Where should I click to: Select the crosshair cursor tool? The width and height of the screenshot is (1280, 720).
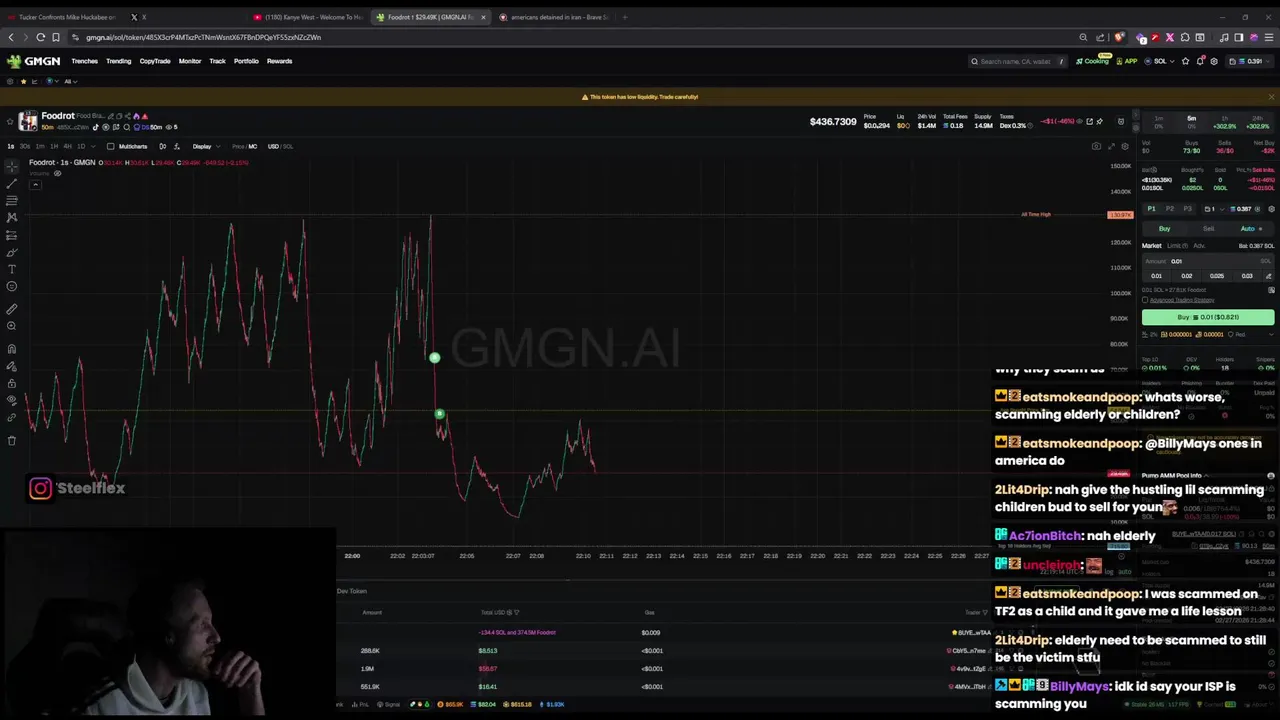[11, 166]
